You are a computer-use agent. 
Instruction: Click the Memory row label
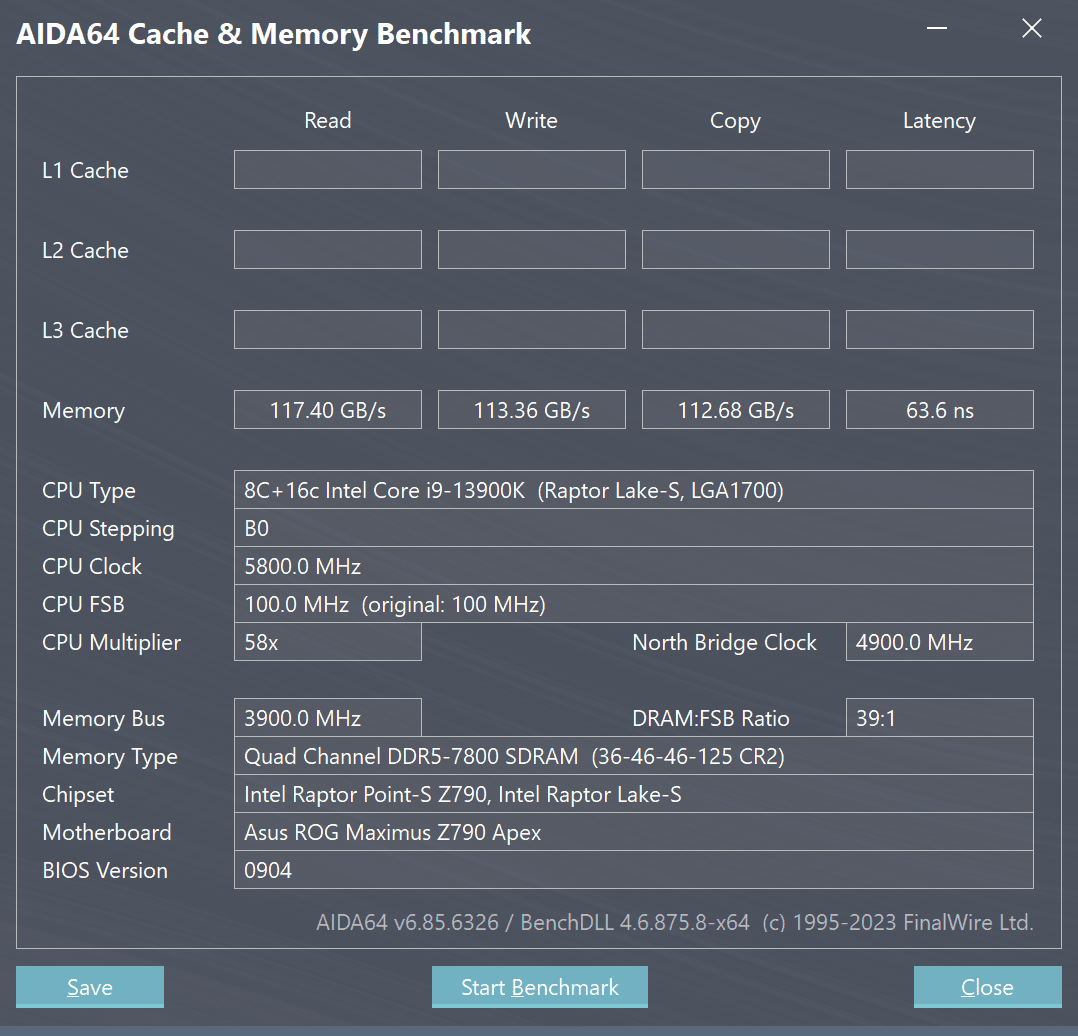pos(83,410)
